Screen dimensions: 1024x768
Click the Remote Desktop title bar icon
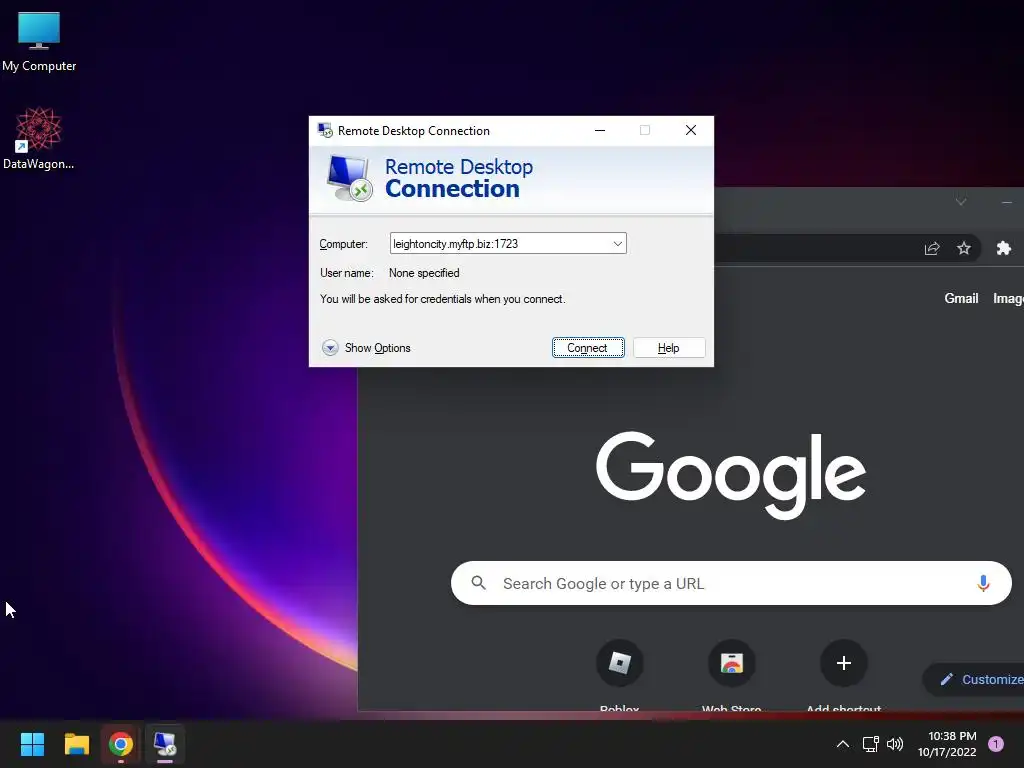coord(325,131)
